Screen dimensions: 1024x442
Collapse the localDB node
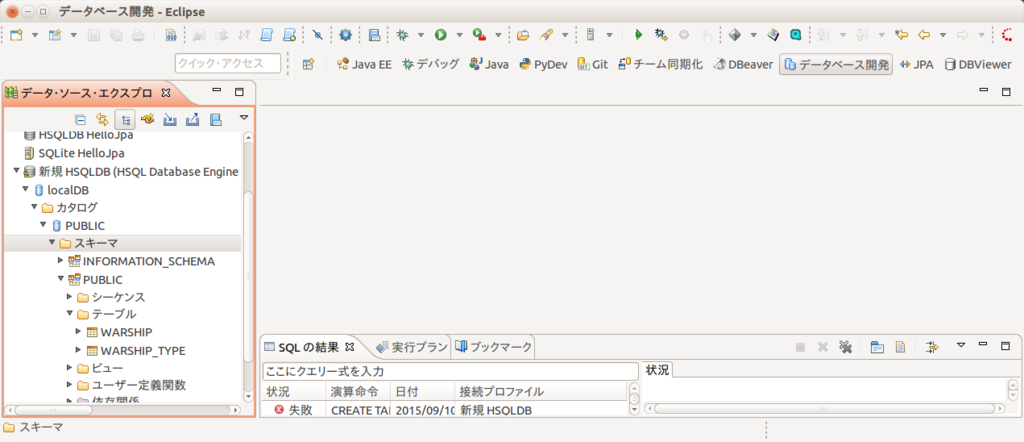click(25, 189)
